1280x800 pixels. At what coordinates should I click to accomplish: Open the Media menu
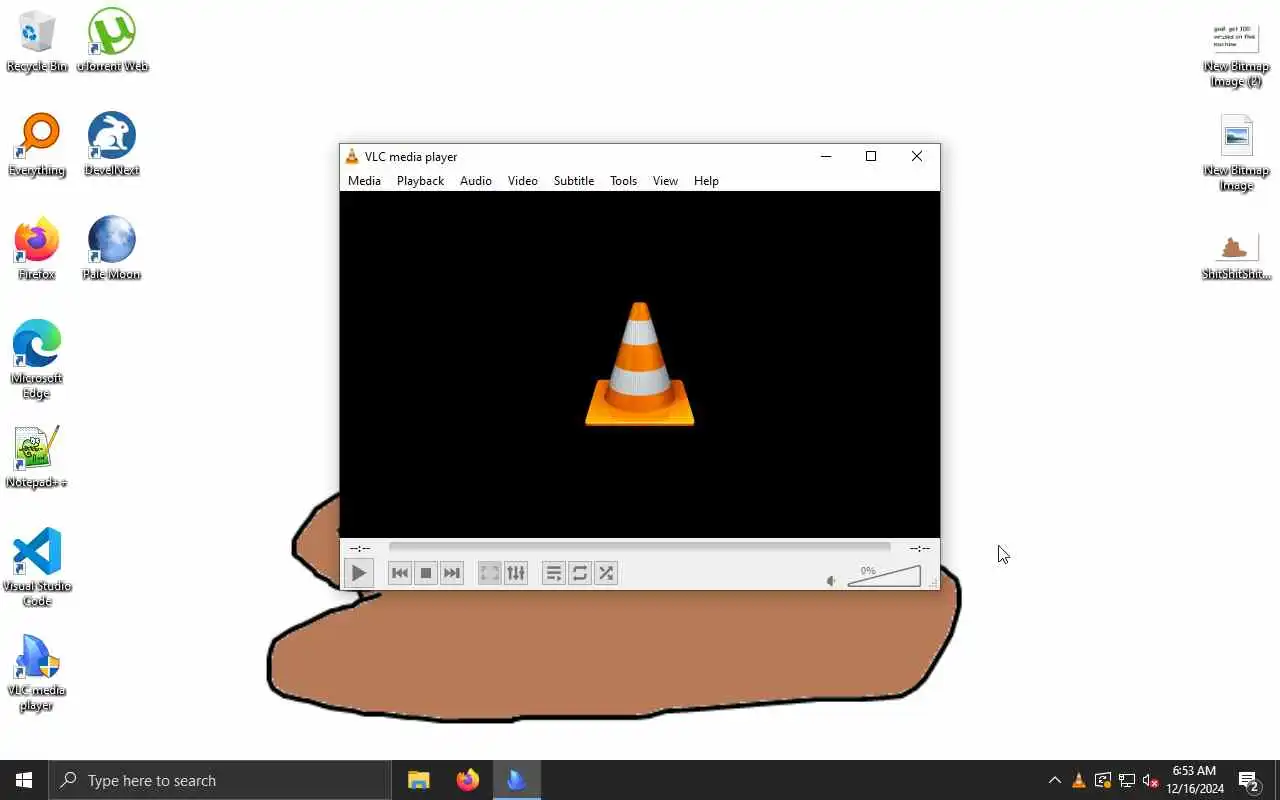364,181
